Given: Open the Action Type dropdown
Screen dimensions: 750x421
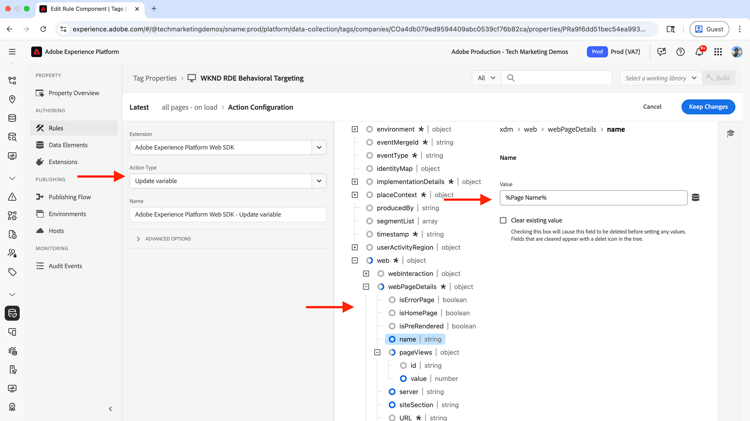Looking at the screenshot, I should [x=228, y=181].
